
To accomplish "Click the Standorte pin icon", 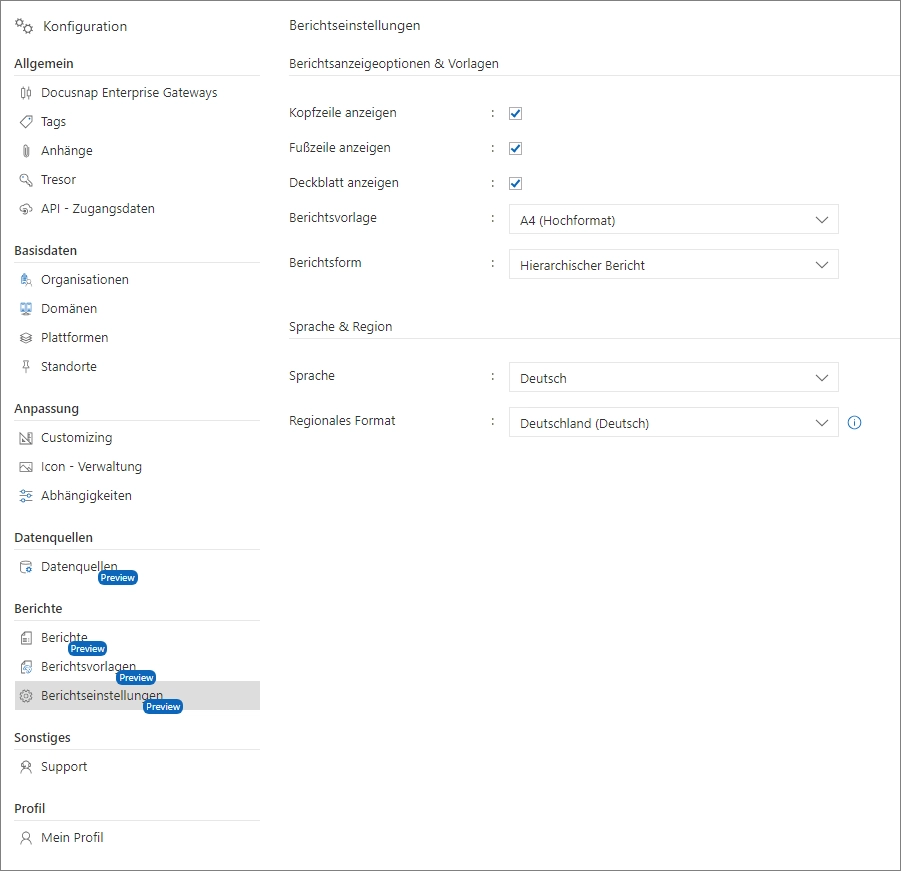I will pyautogui.click(x=26, y=367).
